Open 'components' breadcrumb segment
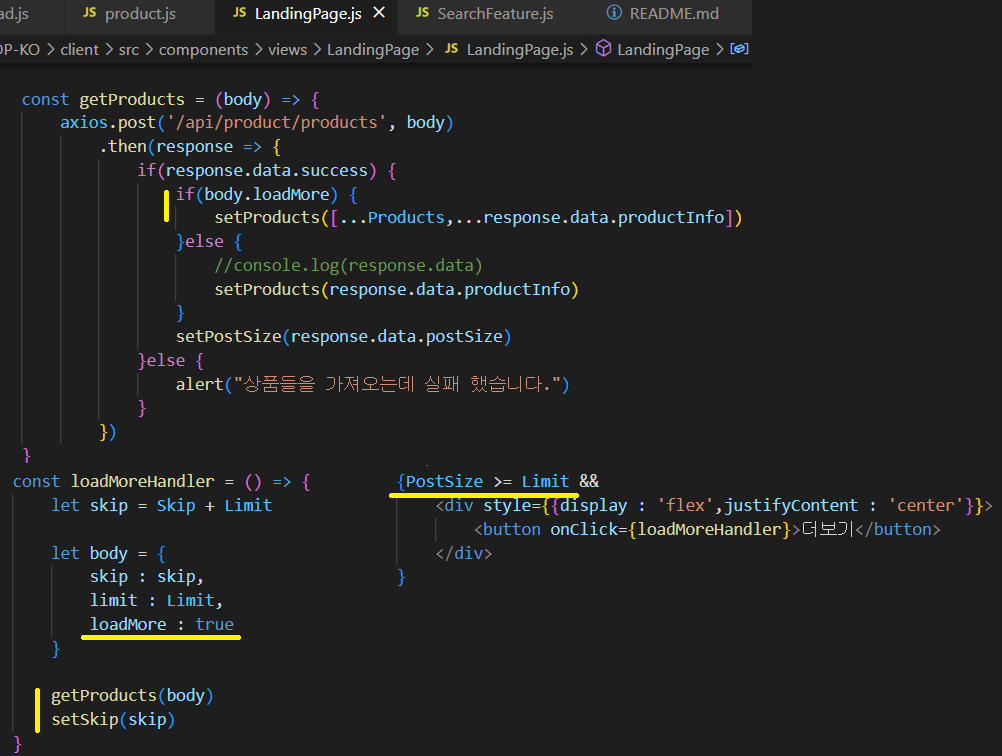This screenshot has width=1002, height=756. click(203, 49)
